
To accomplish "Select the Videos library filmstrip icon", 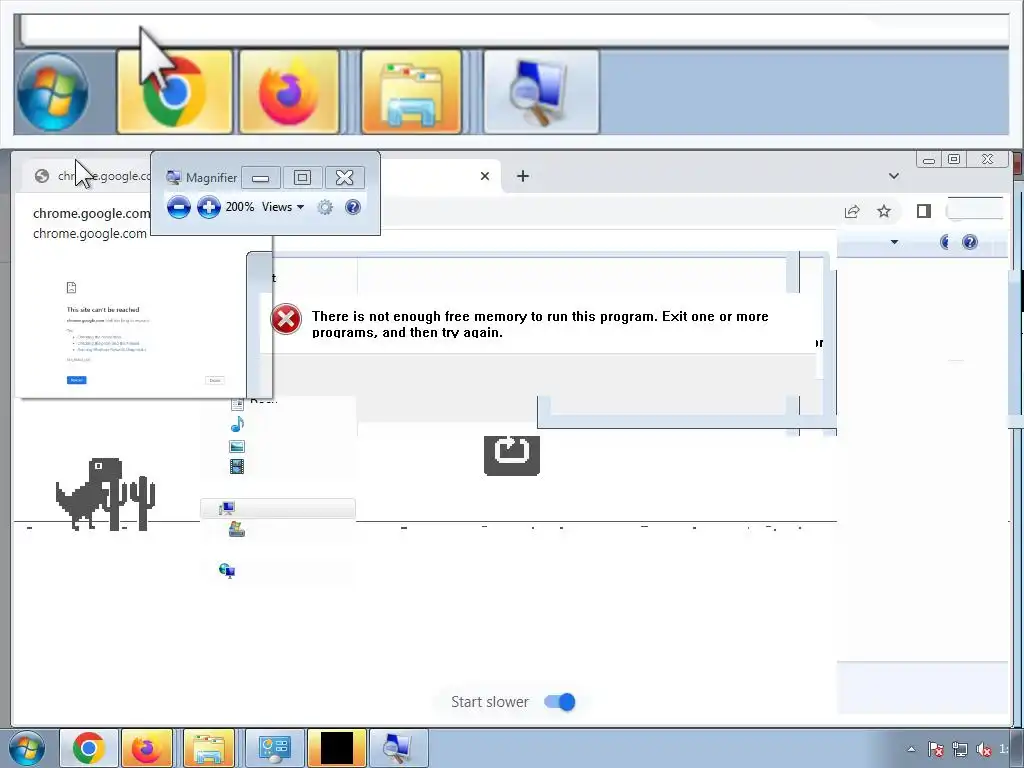I will (237, 466).
